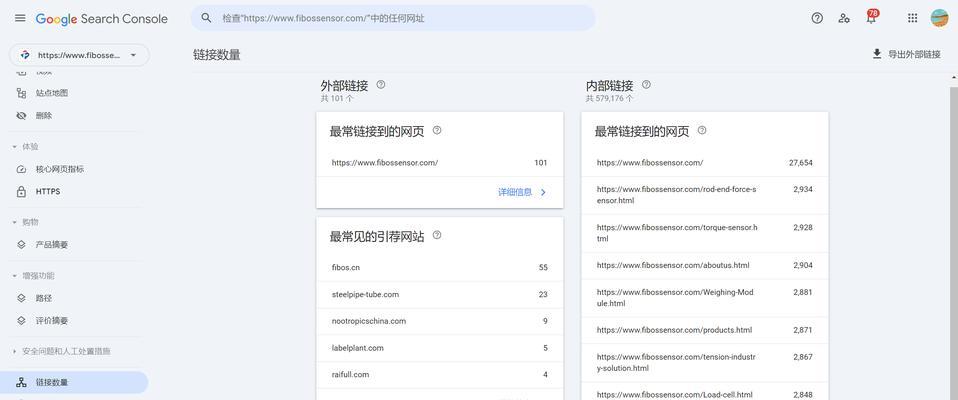Click help icon in external 最常链接到的网页 card
The image size is (958, 400).
tap(437, 131)
